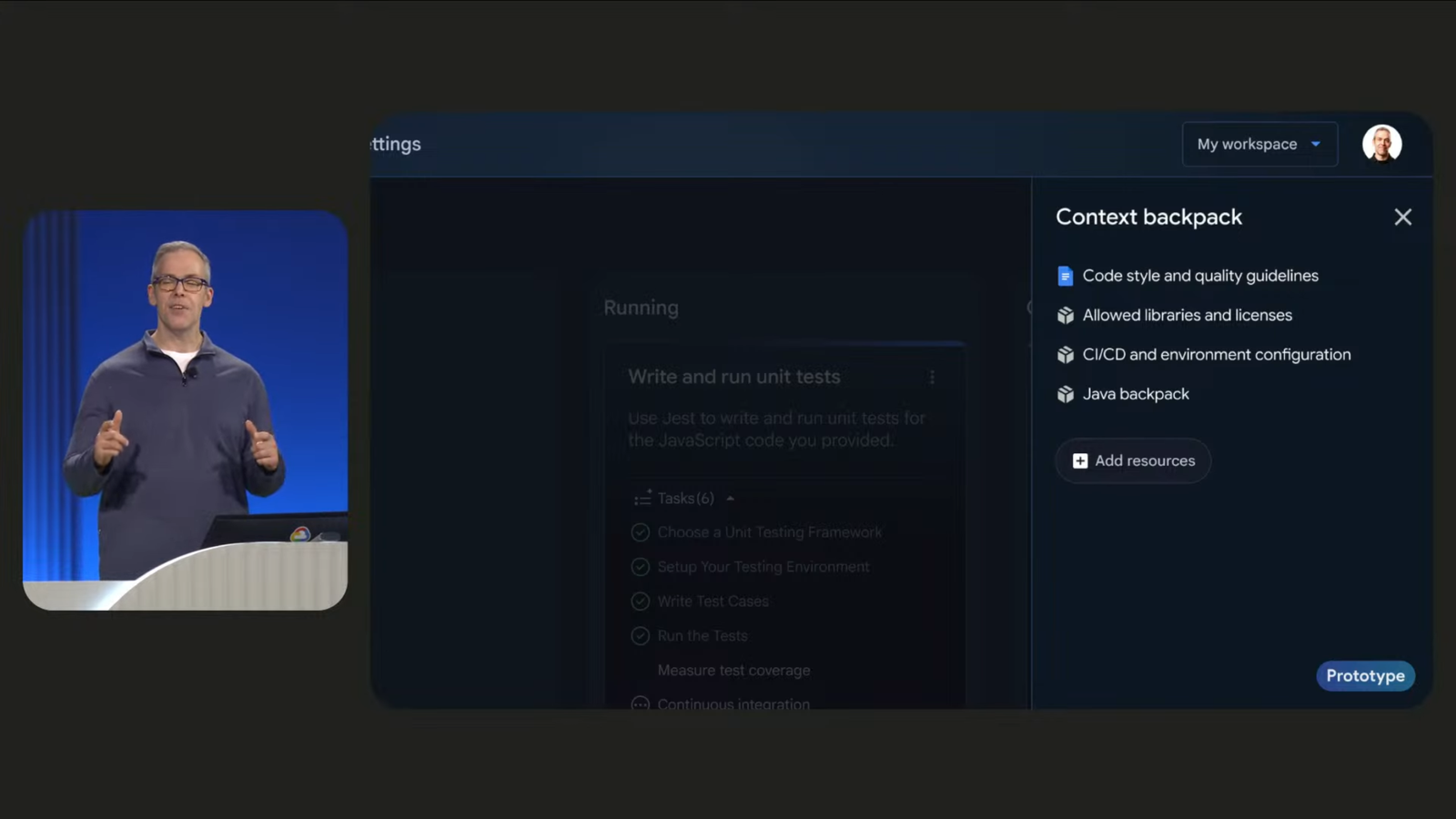Open the user profile avatar
Viewport: 1456px width, 819px height.
coord(1380,144)
